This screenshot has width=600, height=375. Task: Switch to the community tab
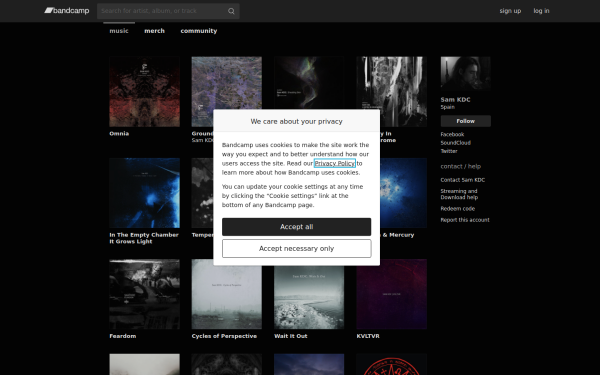[x=199, y=31]
